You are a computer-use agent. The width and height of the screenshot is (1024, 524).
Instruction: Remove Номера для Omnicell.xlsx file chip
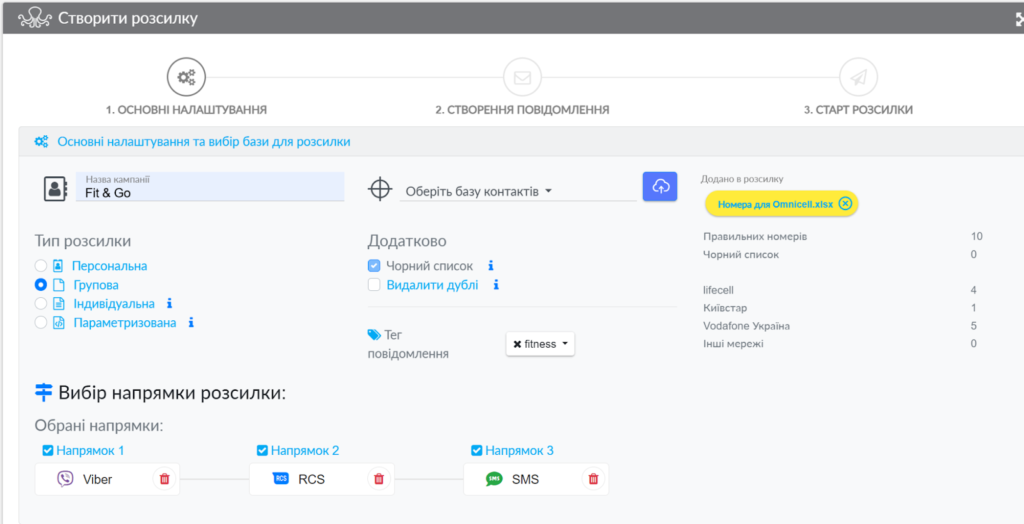pyautogui.click(x=845, y=204)
